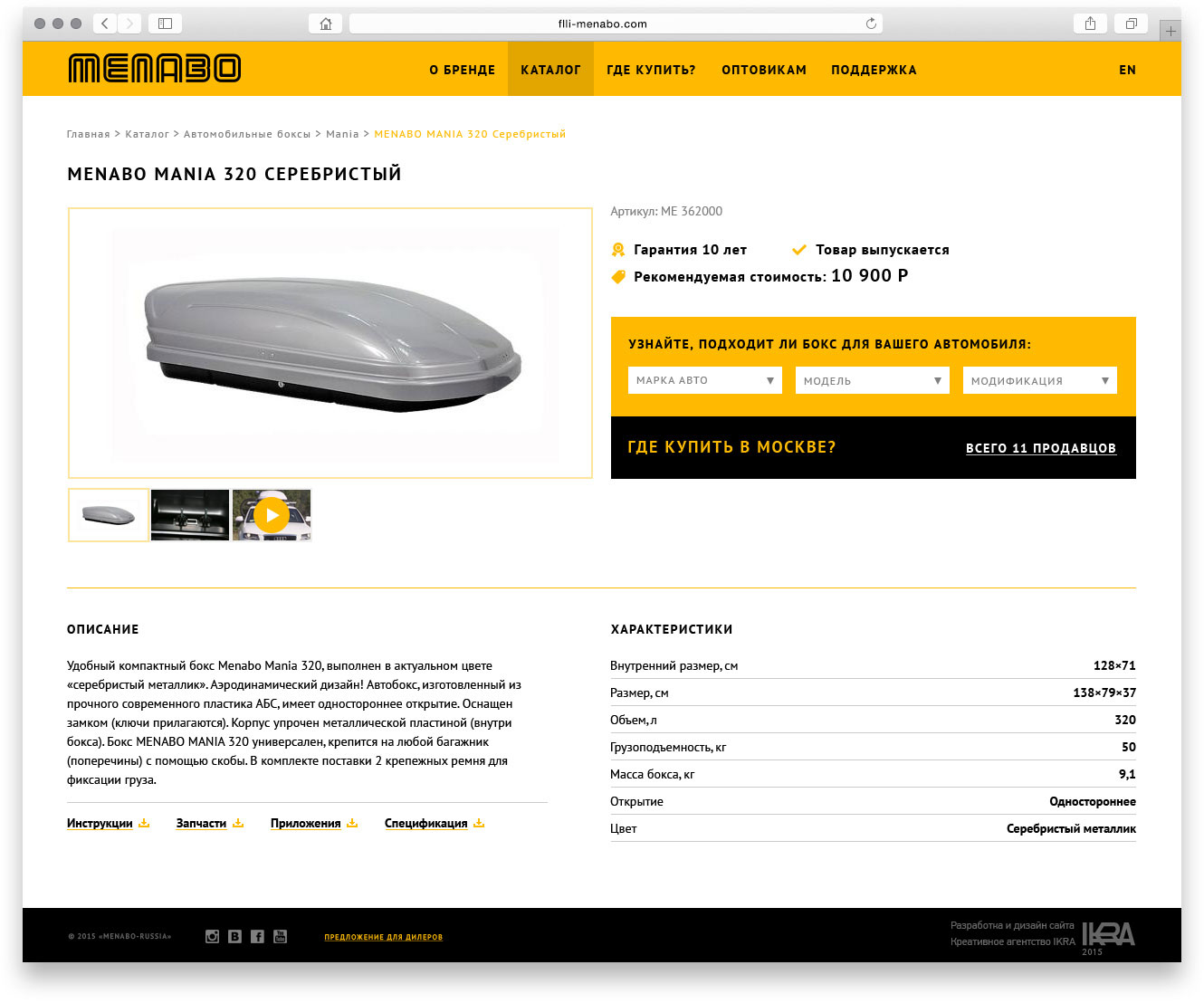
Task: Go to Главная breadcrumb
Action: tap(89, 134)
